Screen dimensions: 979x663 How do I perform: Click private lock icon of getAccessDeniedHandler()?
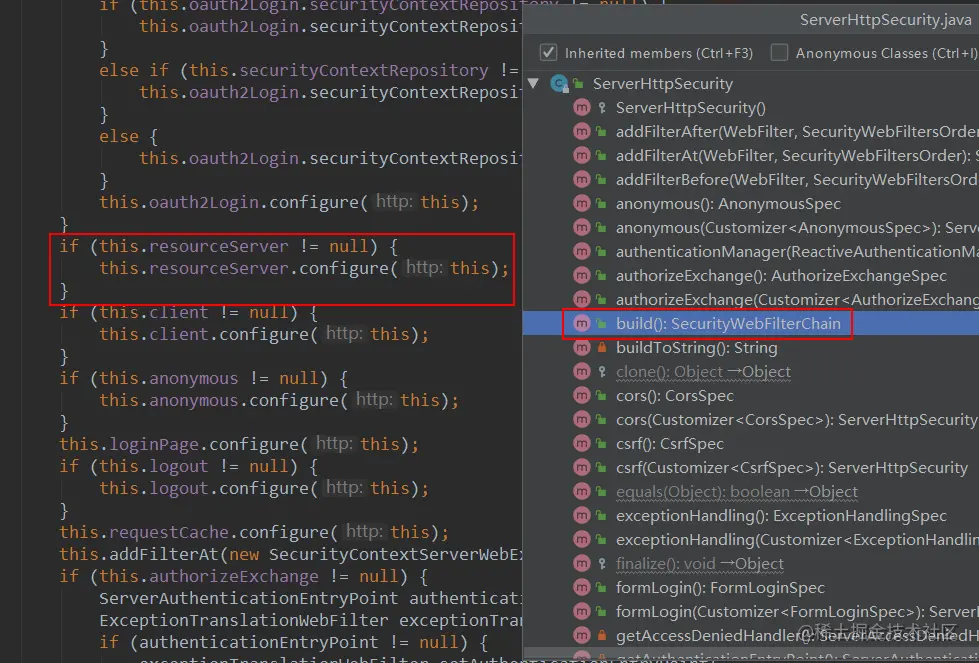601,636
